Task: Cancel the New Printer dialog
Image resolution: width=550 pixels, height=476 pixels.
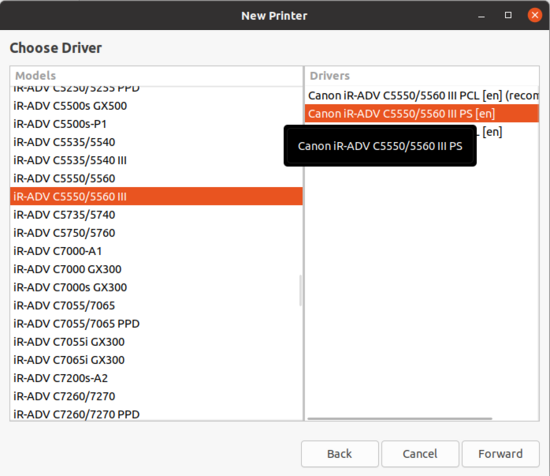Action: tap(420, 454)
